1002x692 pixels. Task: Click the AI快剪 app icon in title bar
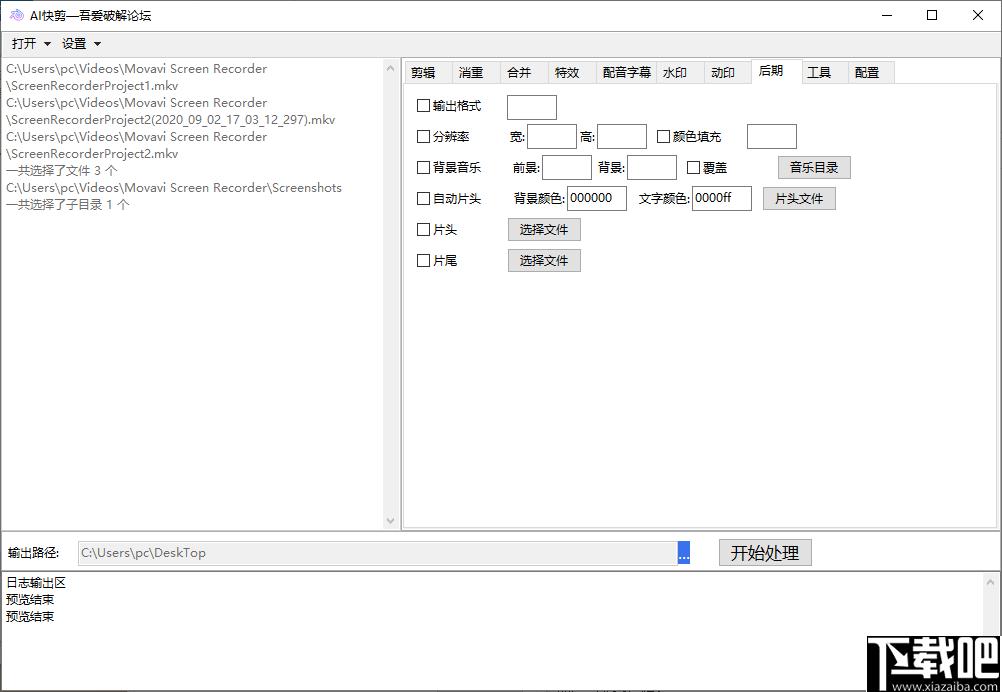point(16,15)
